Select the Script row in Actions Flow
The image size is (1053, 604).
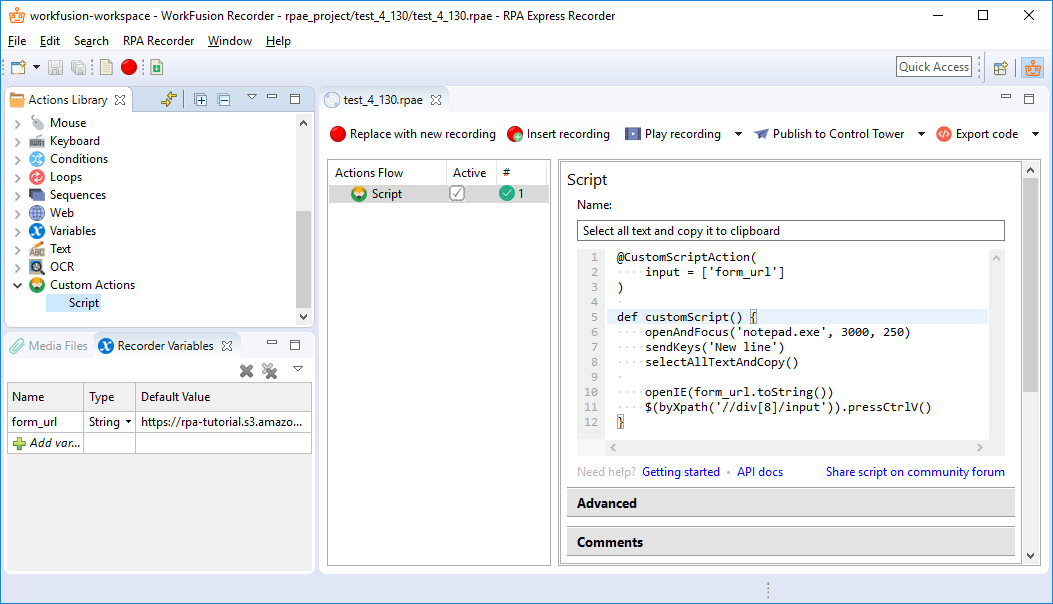(x=439, y=193)
